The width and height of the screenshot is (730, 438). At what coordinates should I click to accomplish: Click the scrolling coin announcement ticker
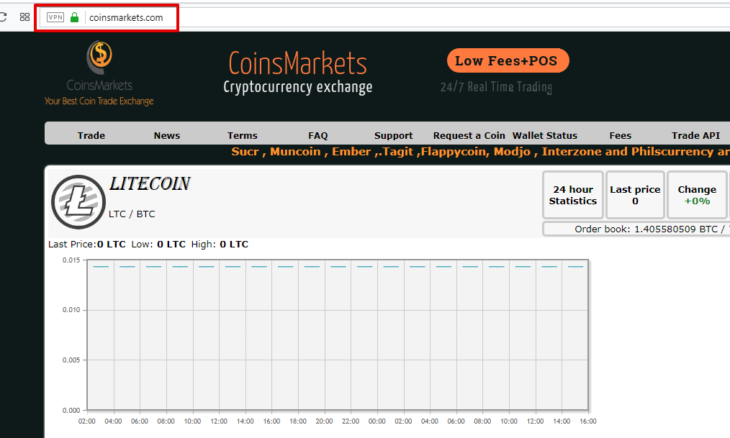click(x=480, y=152)
